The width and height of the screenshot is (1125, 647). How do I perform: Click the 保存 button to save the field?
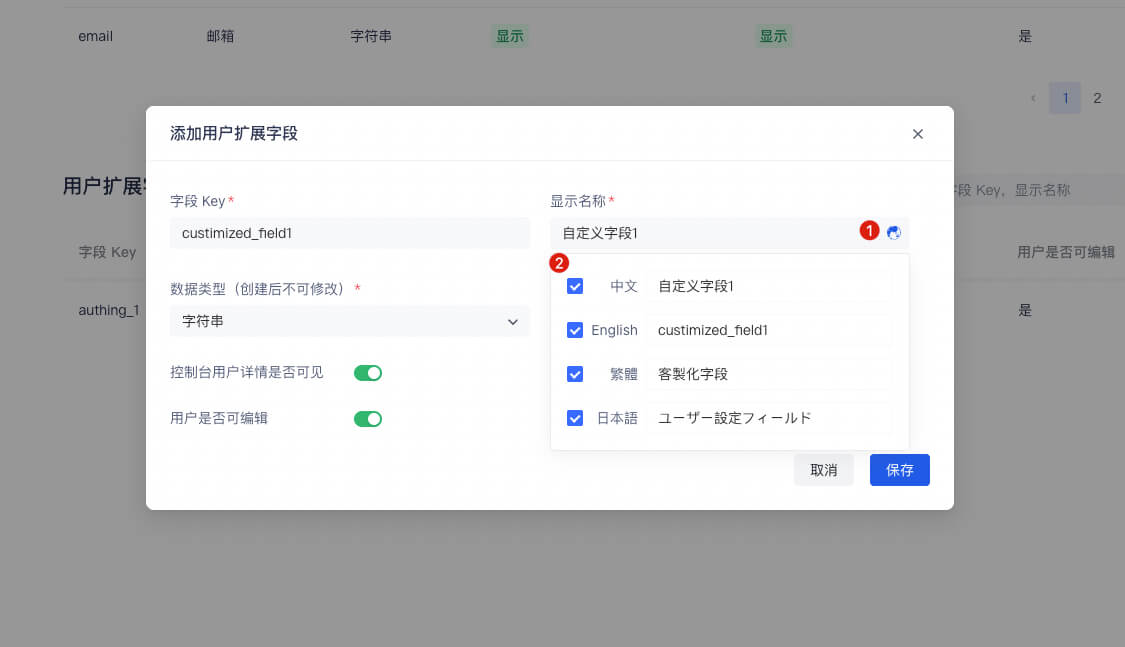[x=899, y=469]
